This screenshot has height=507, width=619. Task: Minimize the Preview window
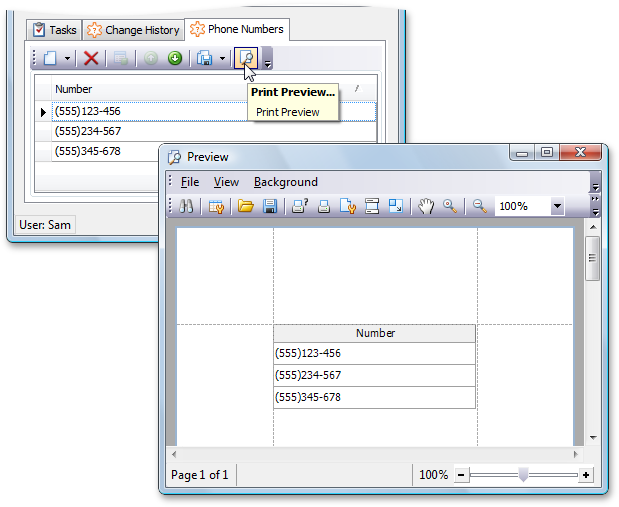(522, 152)
